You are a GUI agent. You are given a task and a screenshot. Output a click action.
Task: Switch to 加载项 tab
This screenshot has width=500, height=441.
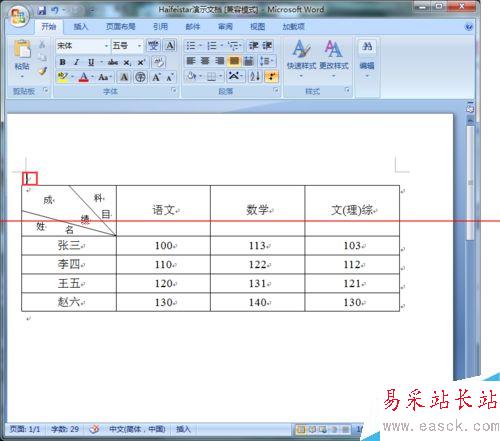(293, 26)
